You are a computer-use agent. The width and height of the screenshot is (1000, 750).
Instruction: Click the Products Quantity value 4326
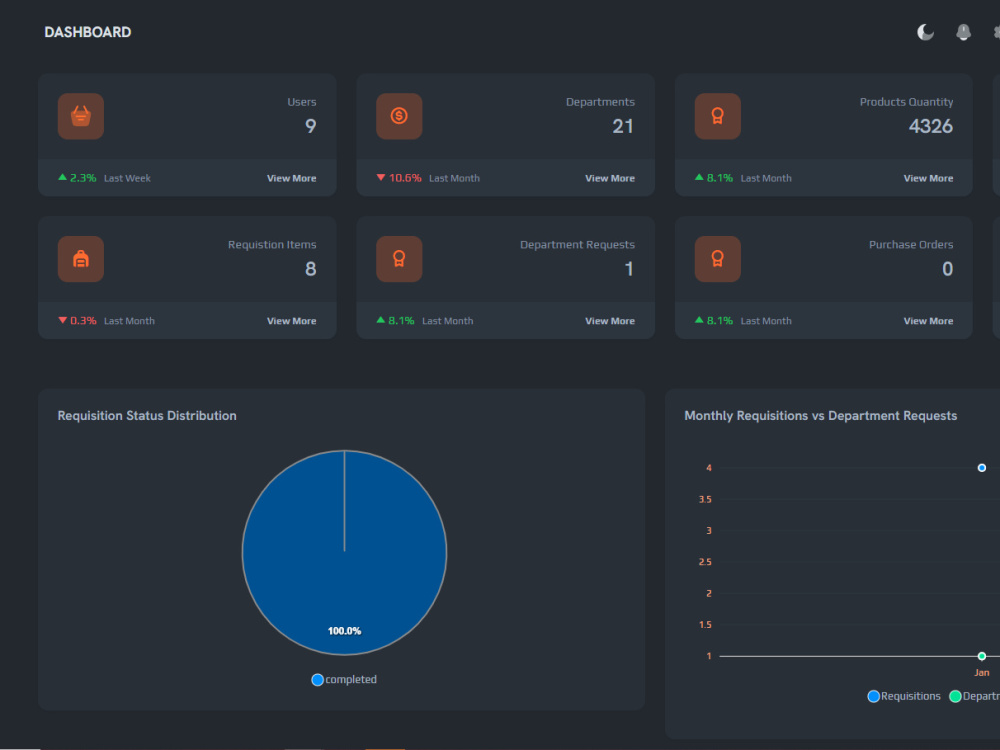930,126
